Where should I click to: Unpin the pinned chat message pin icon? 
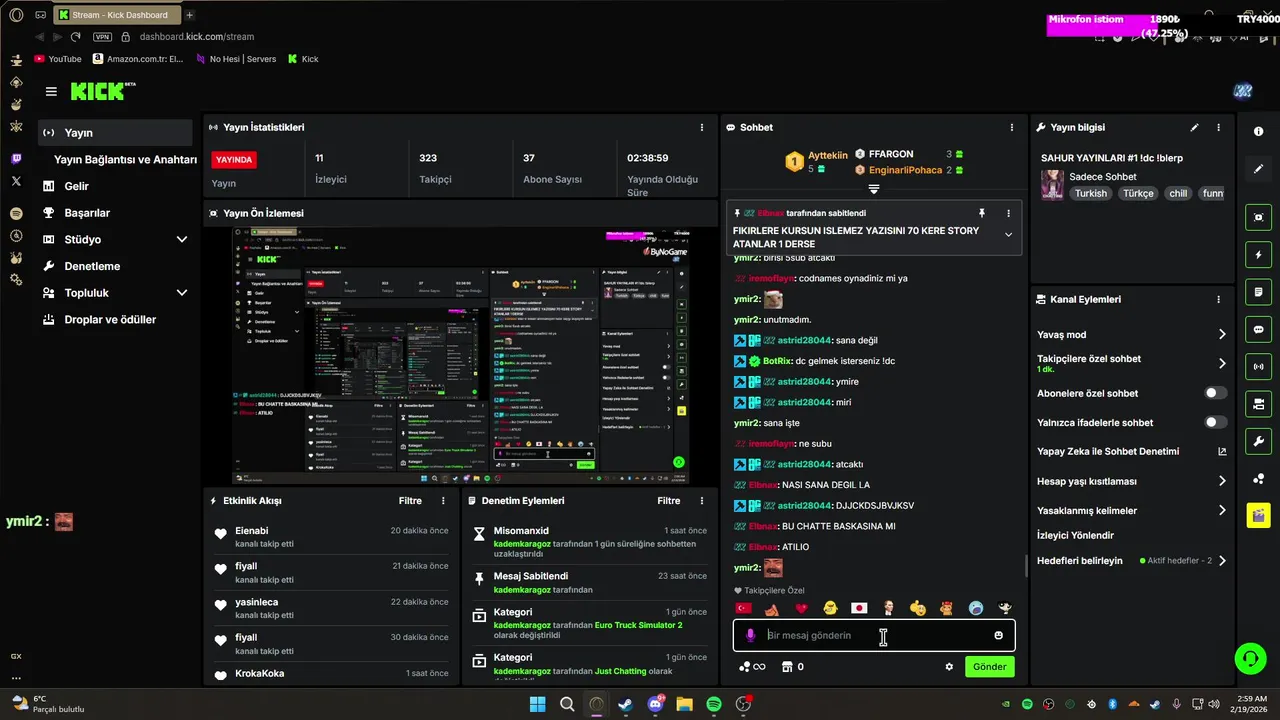click(982, 213)
